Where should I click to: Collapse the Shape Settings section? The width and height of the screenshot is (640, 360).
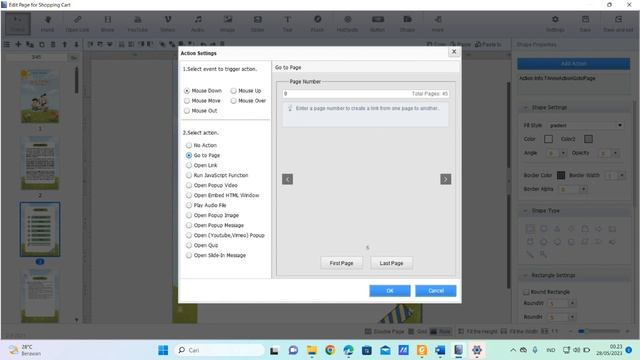pyautogui.click(x=525, y=107)
